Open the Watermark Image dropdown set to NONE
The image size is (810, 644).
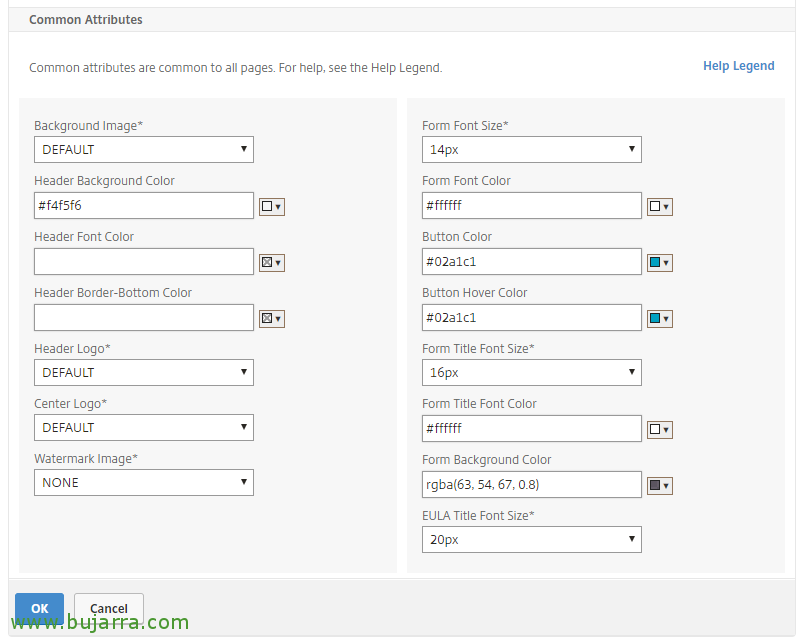[x=144, y=482]
